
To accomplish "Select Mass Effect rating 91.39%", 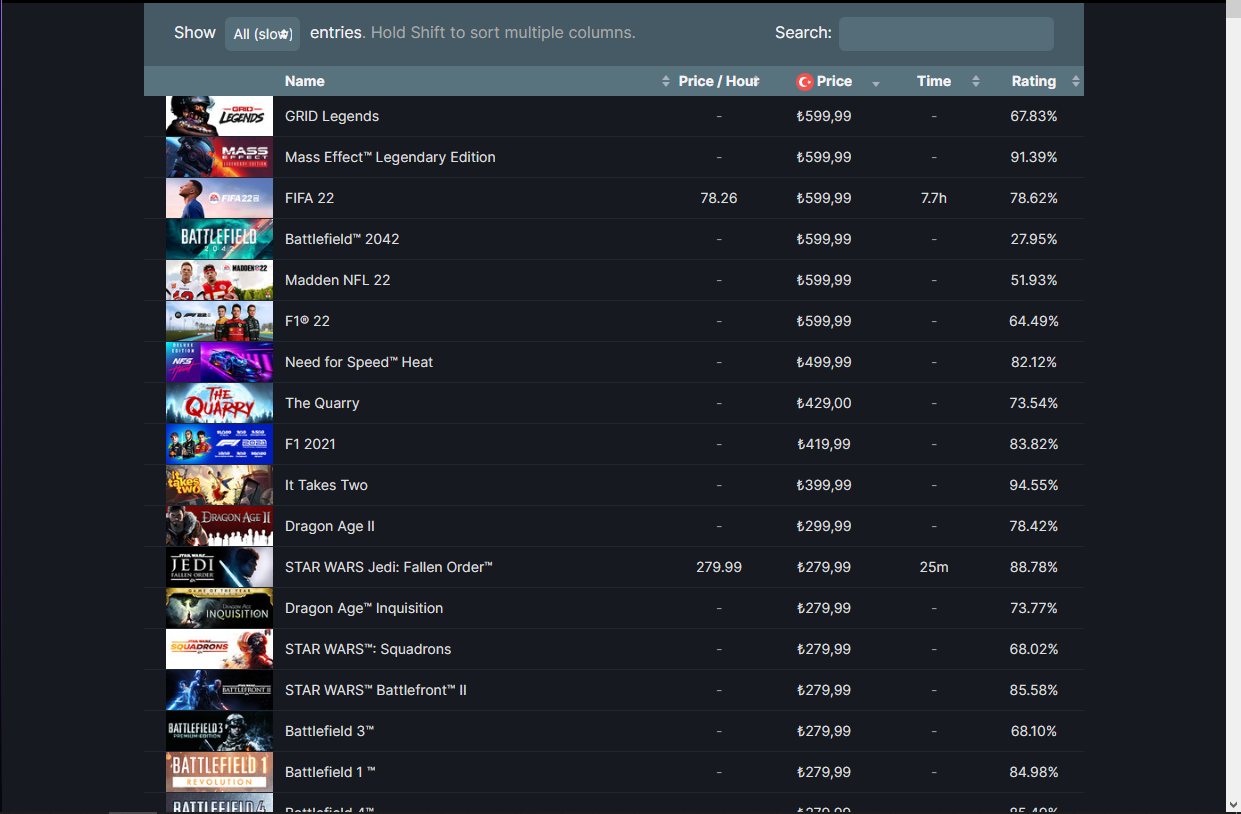I will click(1034, 157).
